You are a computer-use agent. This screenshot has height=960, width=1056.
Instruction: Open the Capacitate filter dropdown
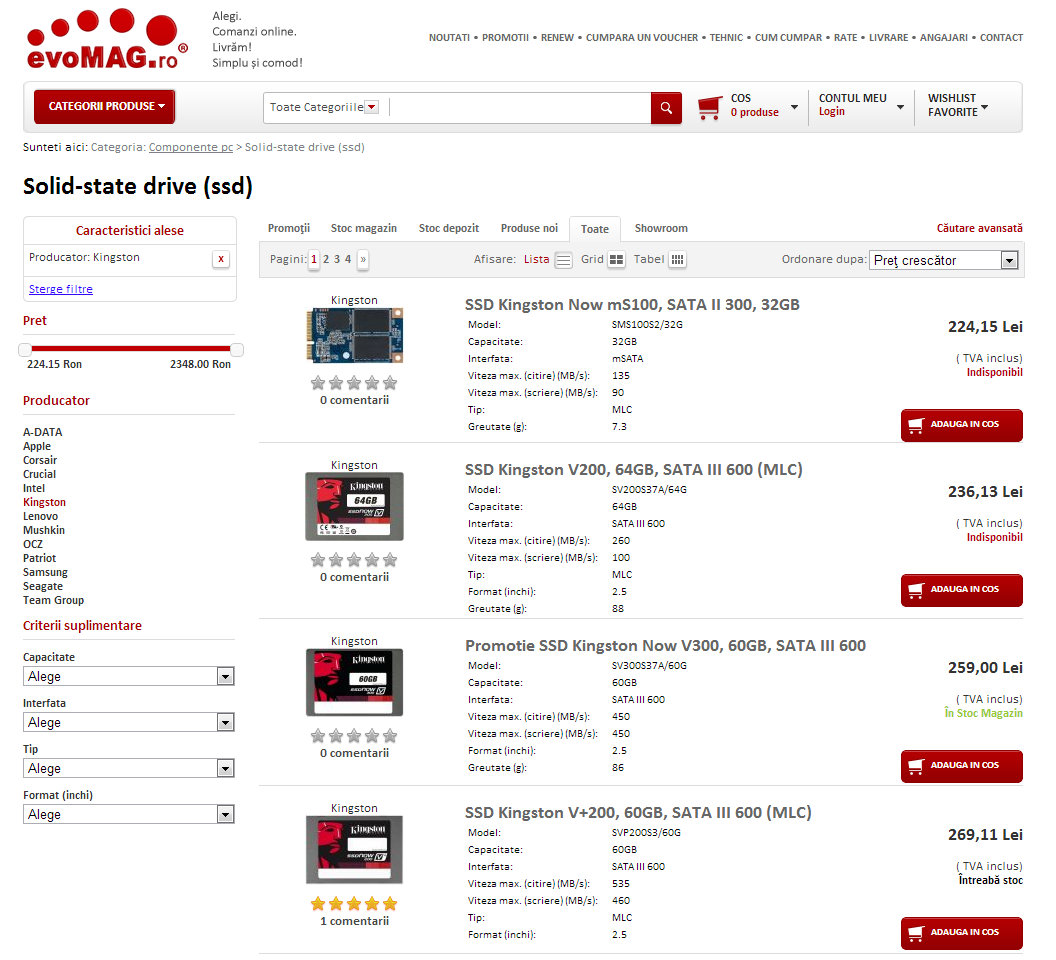click(x=129, y=676)
